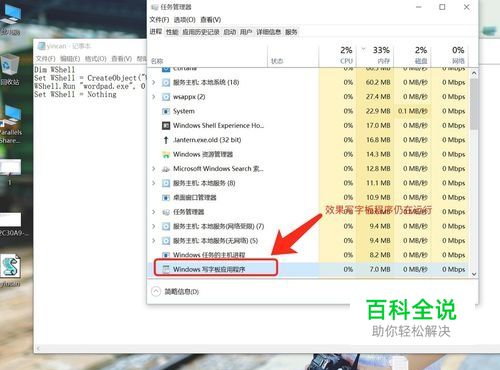The image size is (500, 370).
Task: Sort processes by 内存 33% column header
Action: click(375, 55)
